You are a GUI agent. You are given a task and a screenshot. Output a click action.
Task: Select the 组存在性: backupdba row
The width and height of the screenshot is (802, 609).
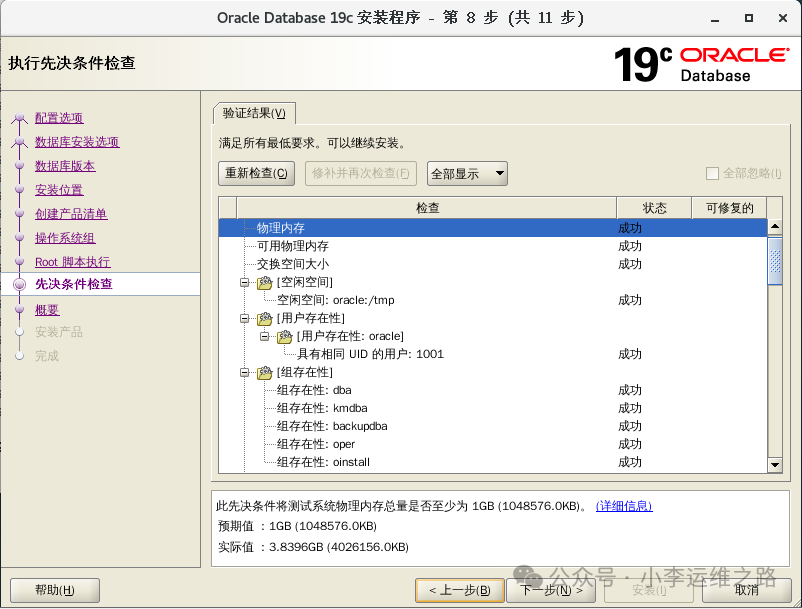pyautogui.click(x=493, y=426)
